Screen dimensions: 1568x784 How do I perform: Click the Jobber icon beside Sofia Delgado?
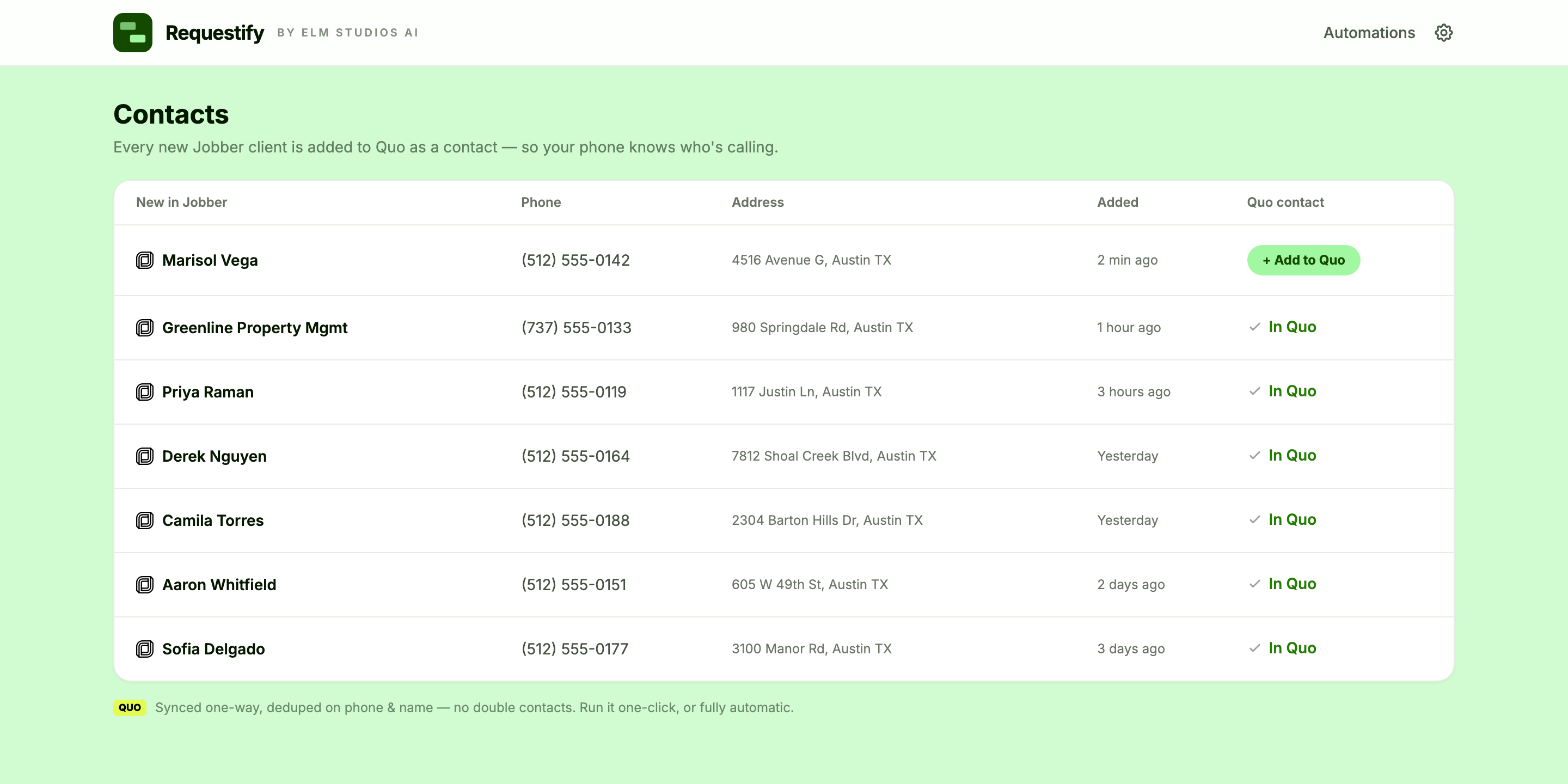tap(145, 649)
